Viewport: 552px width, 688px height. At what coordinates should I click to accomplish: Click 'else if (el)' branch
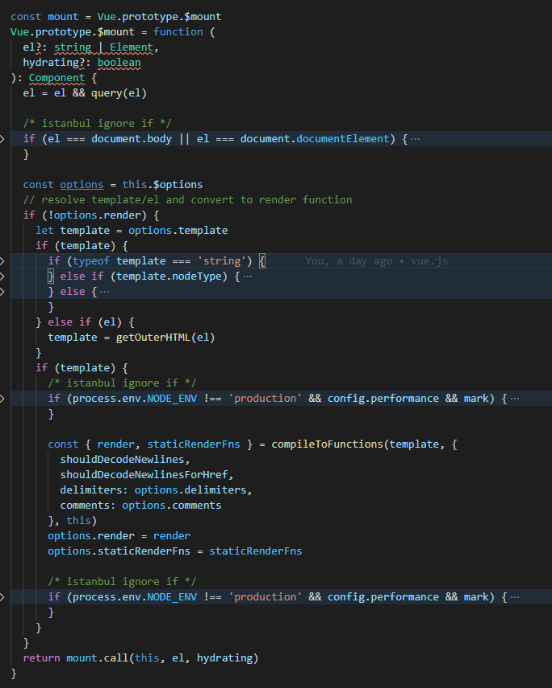click(x=86, y=322)
